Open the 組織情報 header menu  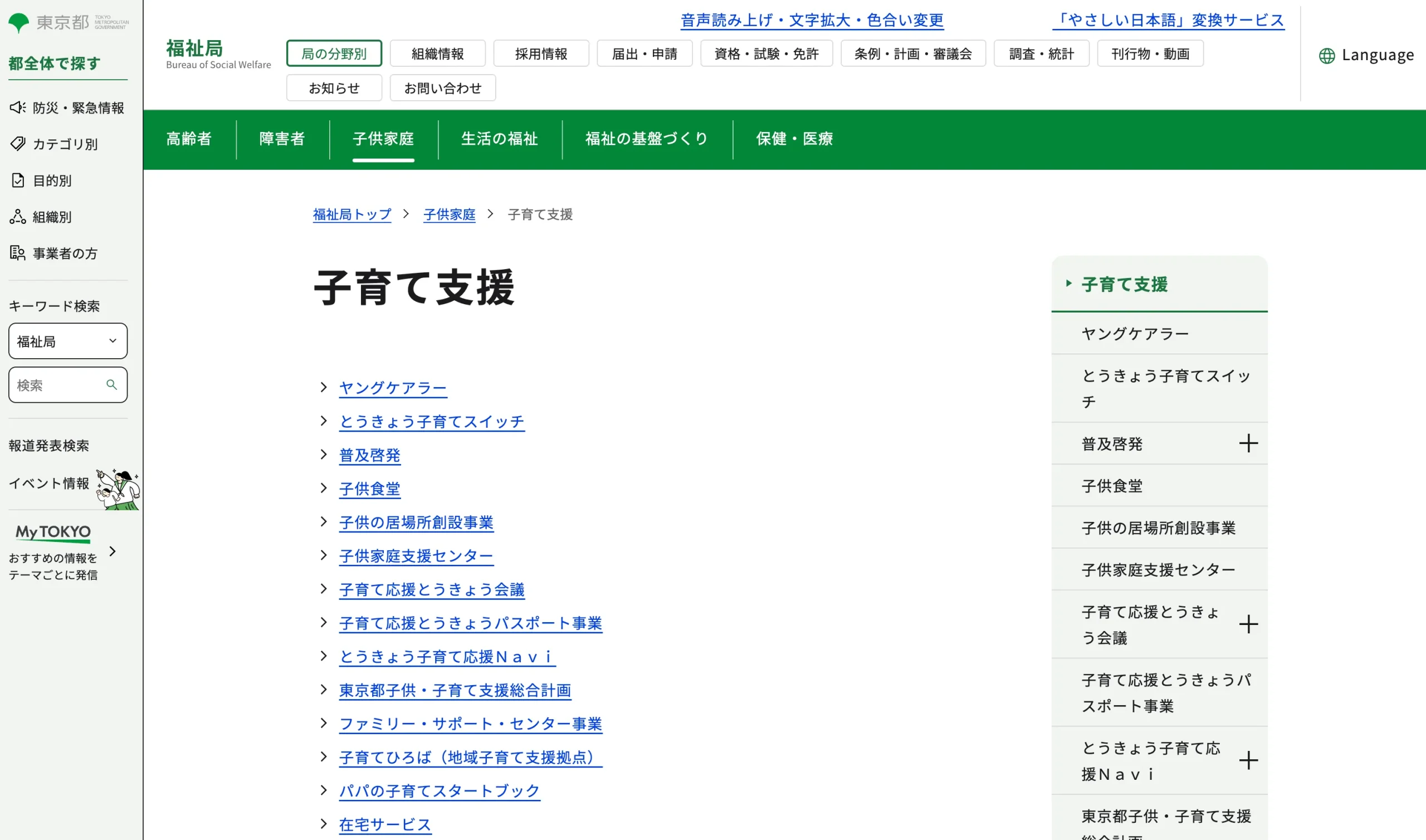point(437,54)
